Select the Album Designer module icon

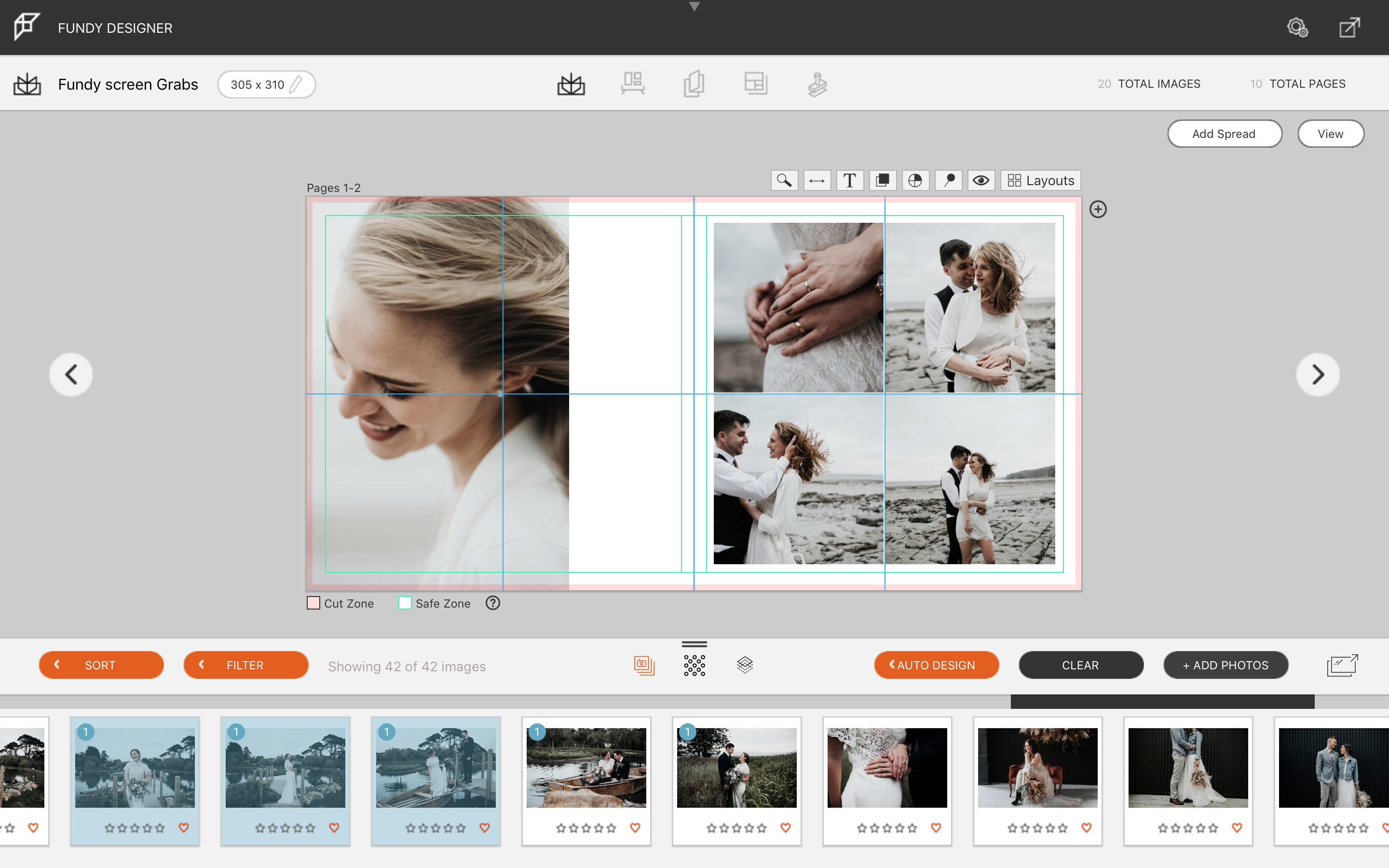[x=571, y=84]
